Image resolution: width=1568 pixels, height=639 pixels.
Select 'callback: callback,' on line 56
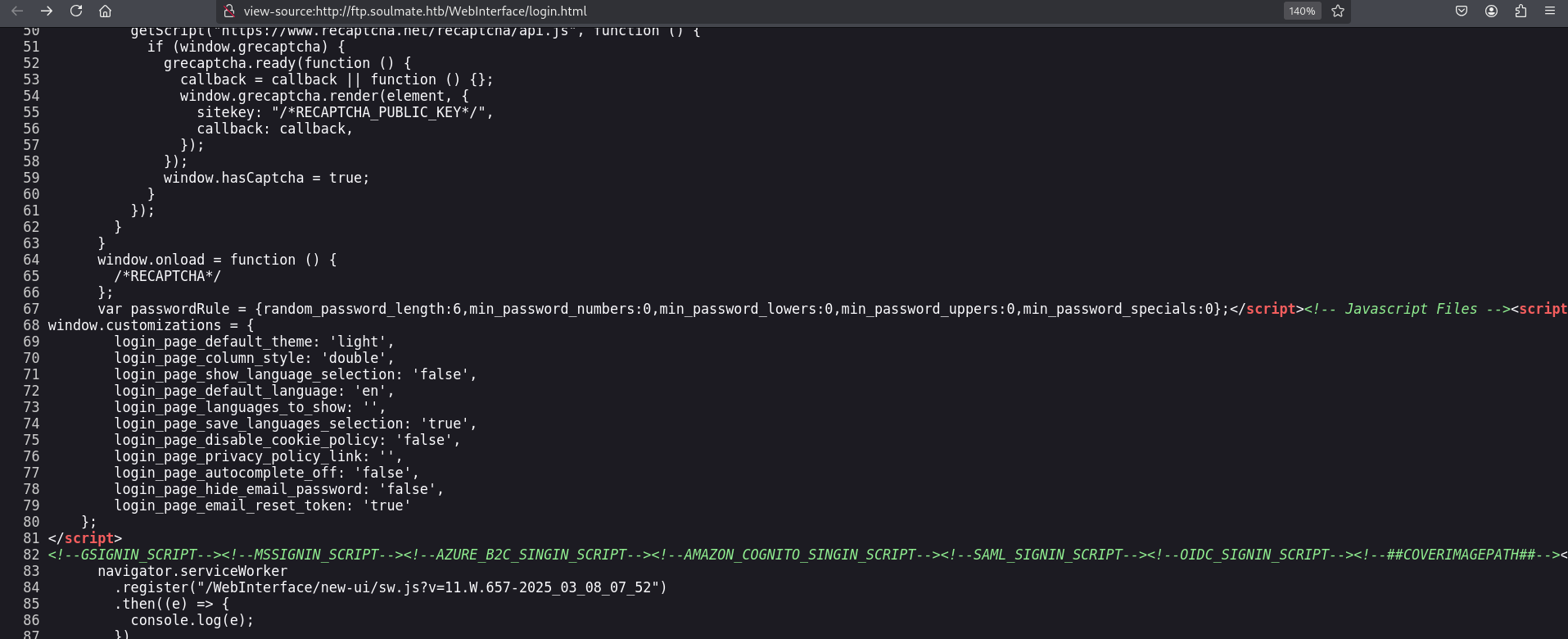(274, 129)
